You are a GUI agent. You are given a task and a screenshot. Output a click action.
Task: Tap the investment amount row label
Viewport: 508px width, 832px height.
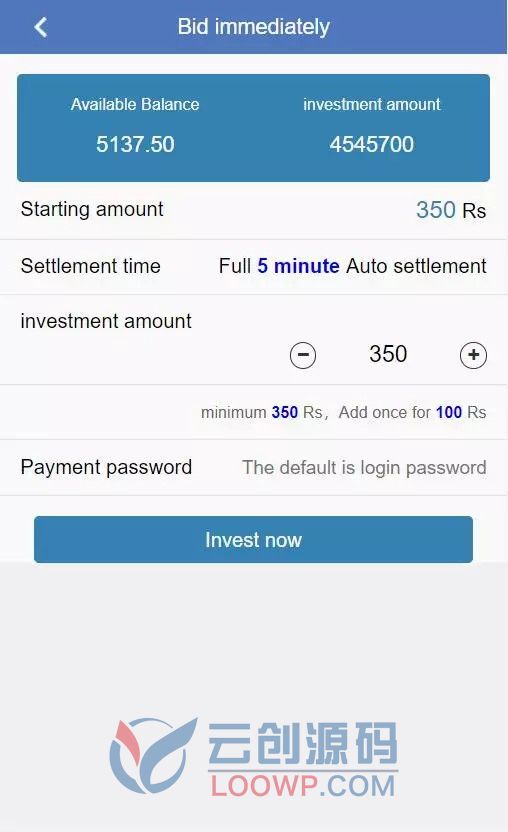pos(106,321)
